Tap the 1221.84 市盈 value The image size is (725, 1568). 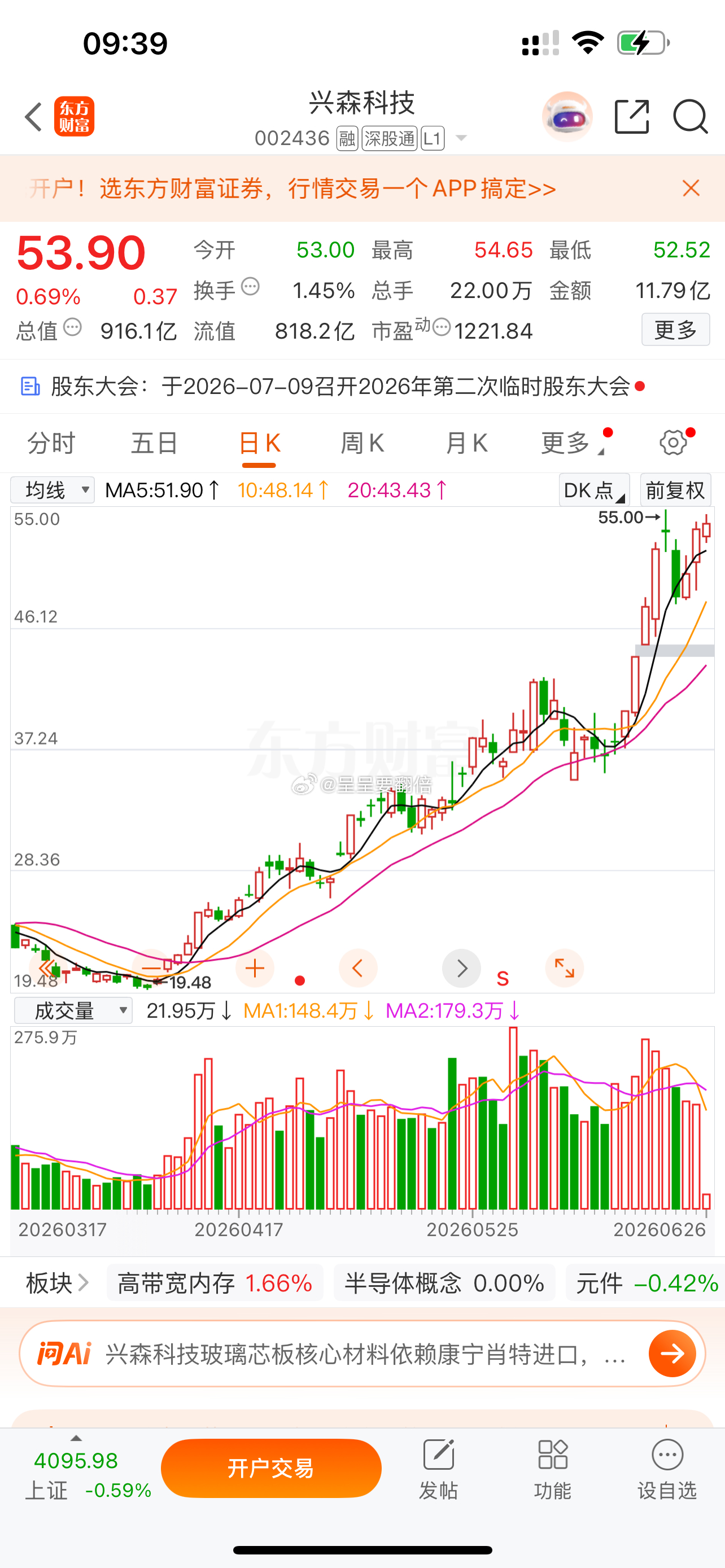pyautogui.click(x=493, y=331)
